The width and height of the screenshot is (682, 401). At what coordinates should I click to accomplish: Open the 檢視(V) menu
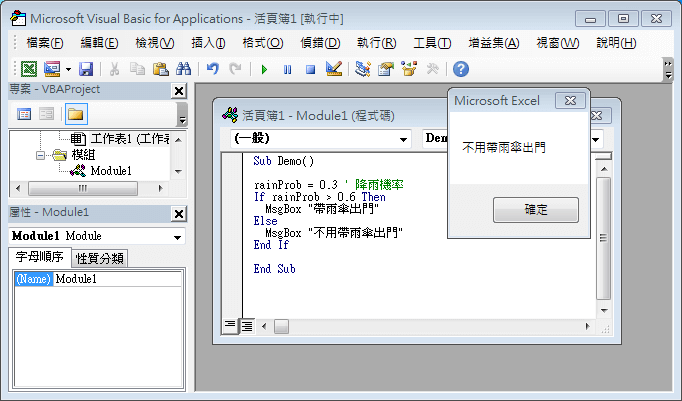point(154,43)
